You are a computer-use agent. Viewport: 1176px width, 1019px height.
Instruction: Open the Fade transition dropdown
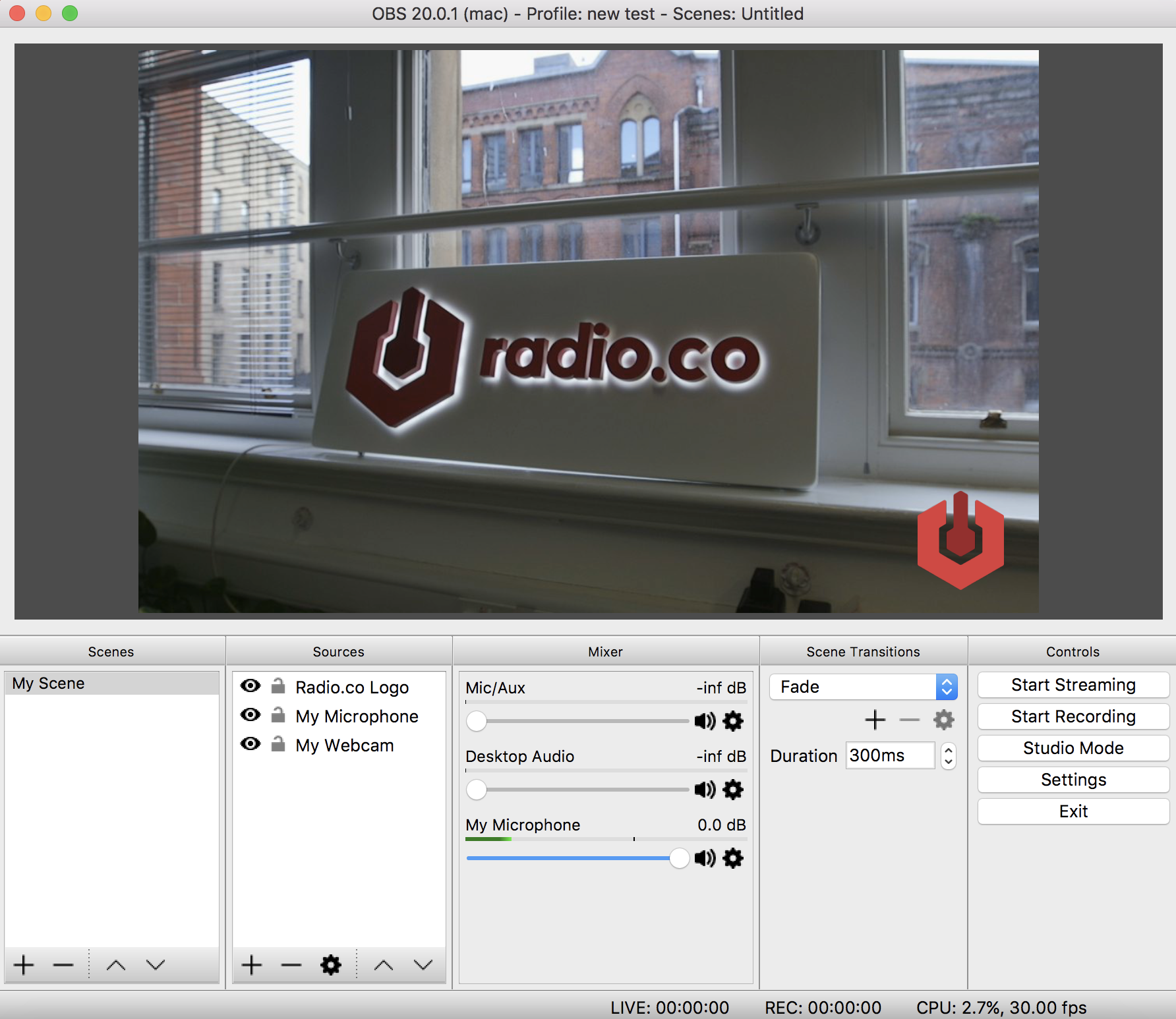point(864,687)
